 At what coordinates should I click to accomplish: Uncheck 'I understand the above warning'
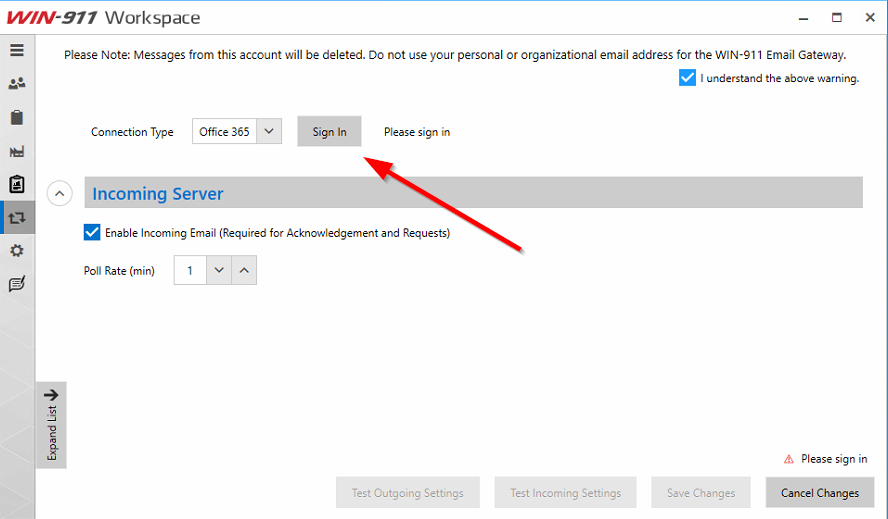(x=687, y=78)
